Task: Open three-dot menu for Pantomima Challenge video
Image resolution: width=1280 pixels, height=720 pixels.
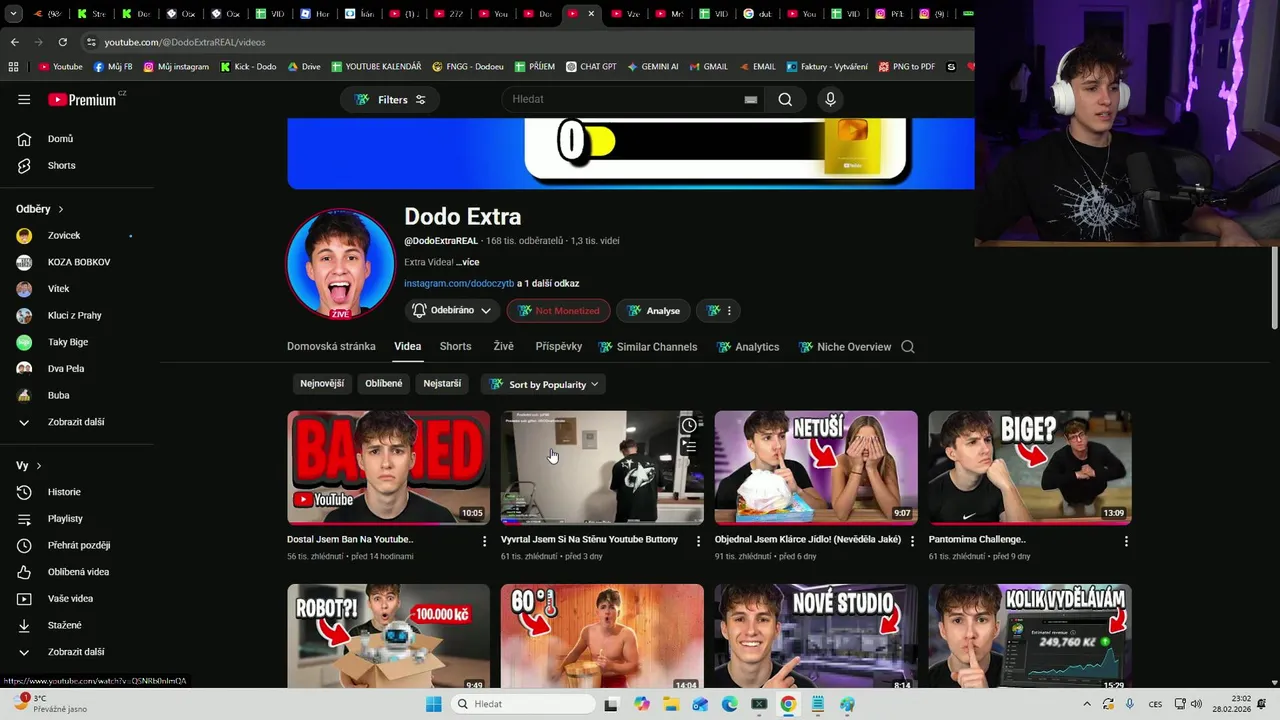Action: pos(1126,541)
